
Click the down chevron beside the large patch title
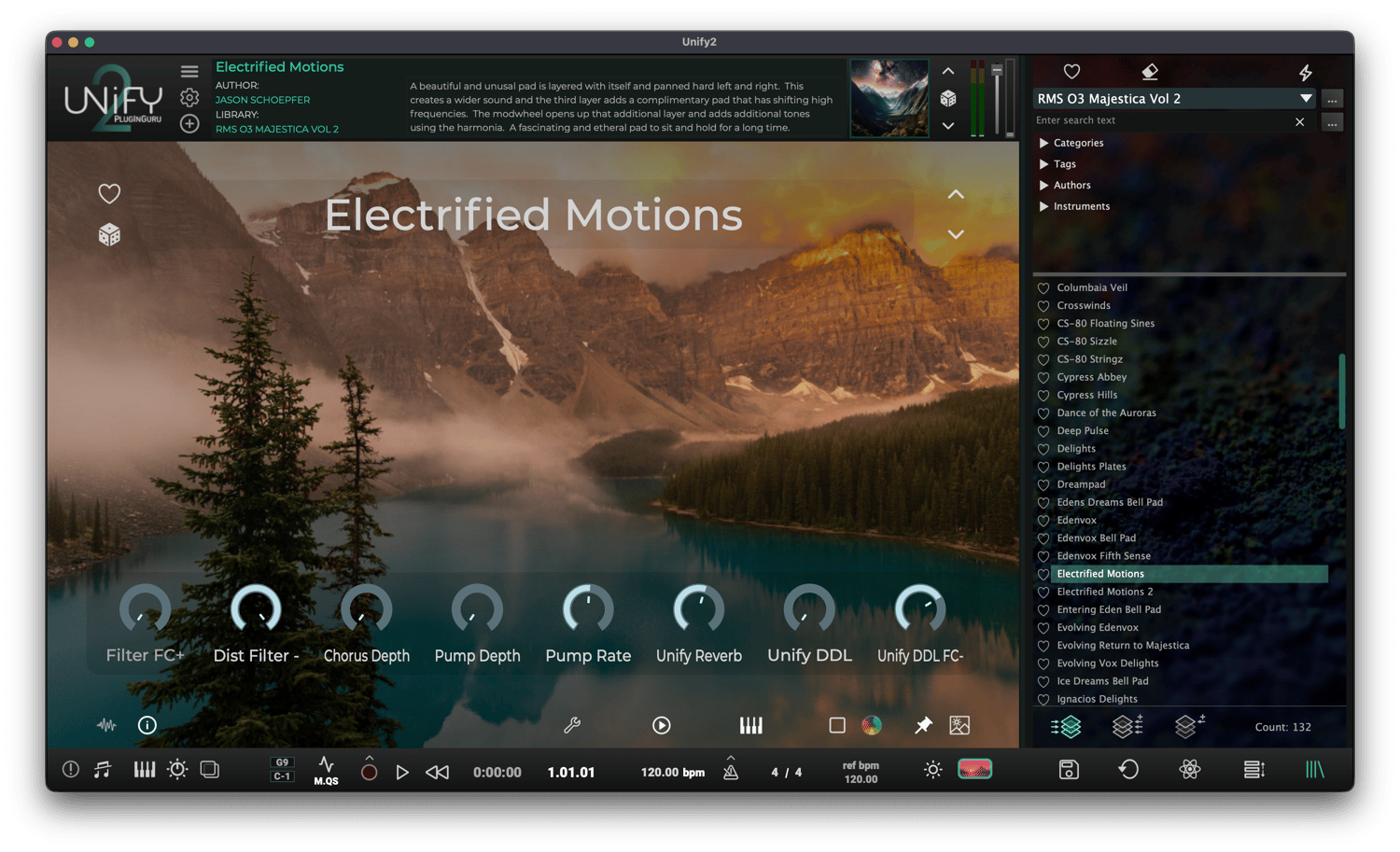pos(956,234)
